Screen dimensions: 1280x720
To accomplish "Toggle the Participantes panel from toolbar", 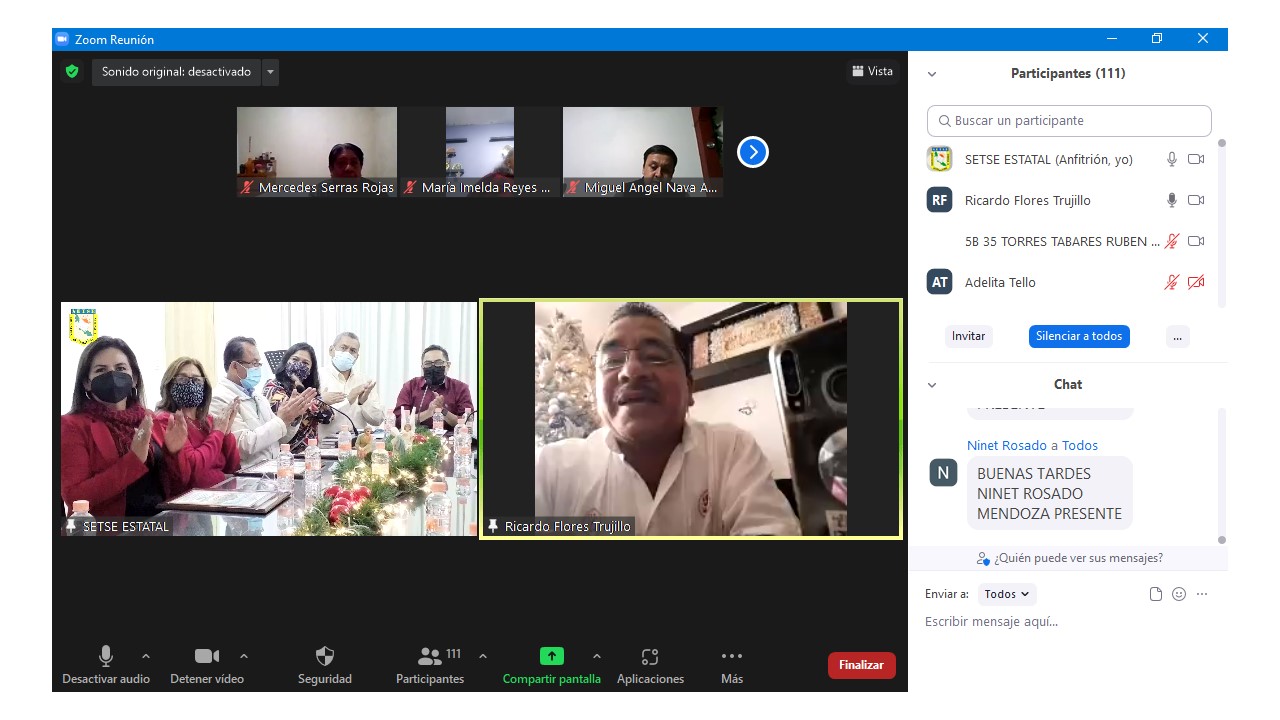I will coord(431,666).
